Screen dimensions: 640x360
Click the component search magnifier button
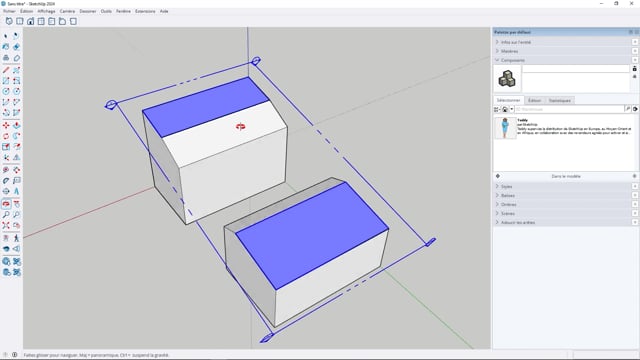[x=628, y=109]
